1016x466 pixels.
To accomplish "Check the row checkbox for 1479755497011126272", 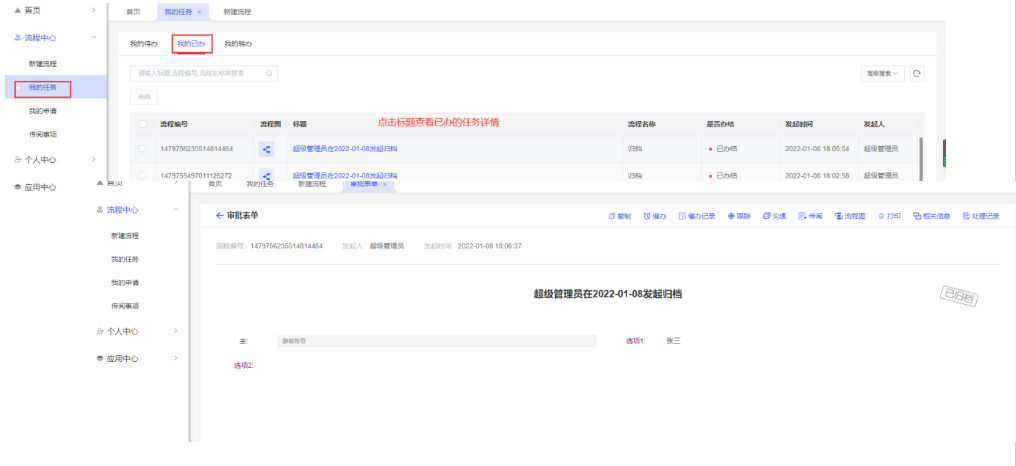I will (142, 175).
